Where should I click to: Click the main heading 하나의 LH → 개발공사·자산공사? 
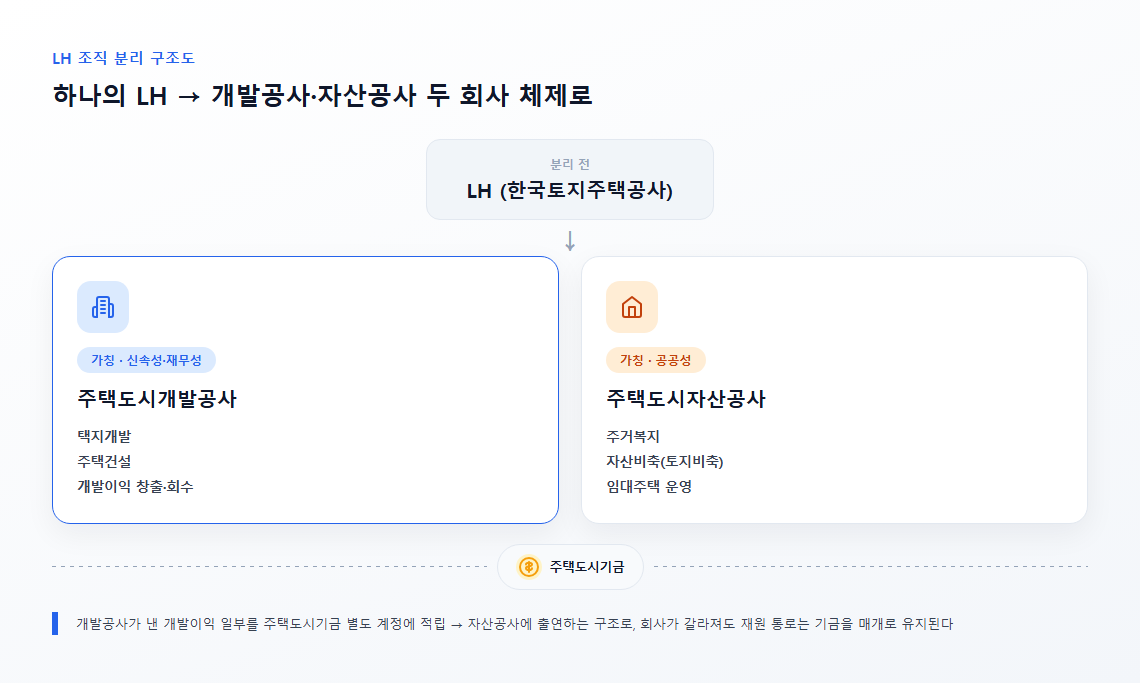tap(322, 95)
